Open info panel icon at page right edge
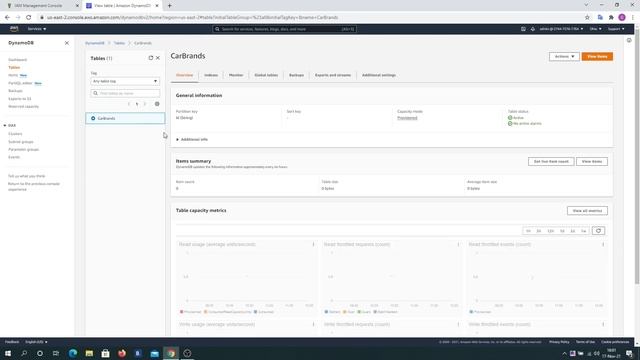The height and width of the screenshot is (360, 640). pyautogui.click(x=629, y=40)
